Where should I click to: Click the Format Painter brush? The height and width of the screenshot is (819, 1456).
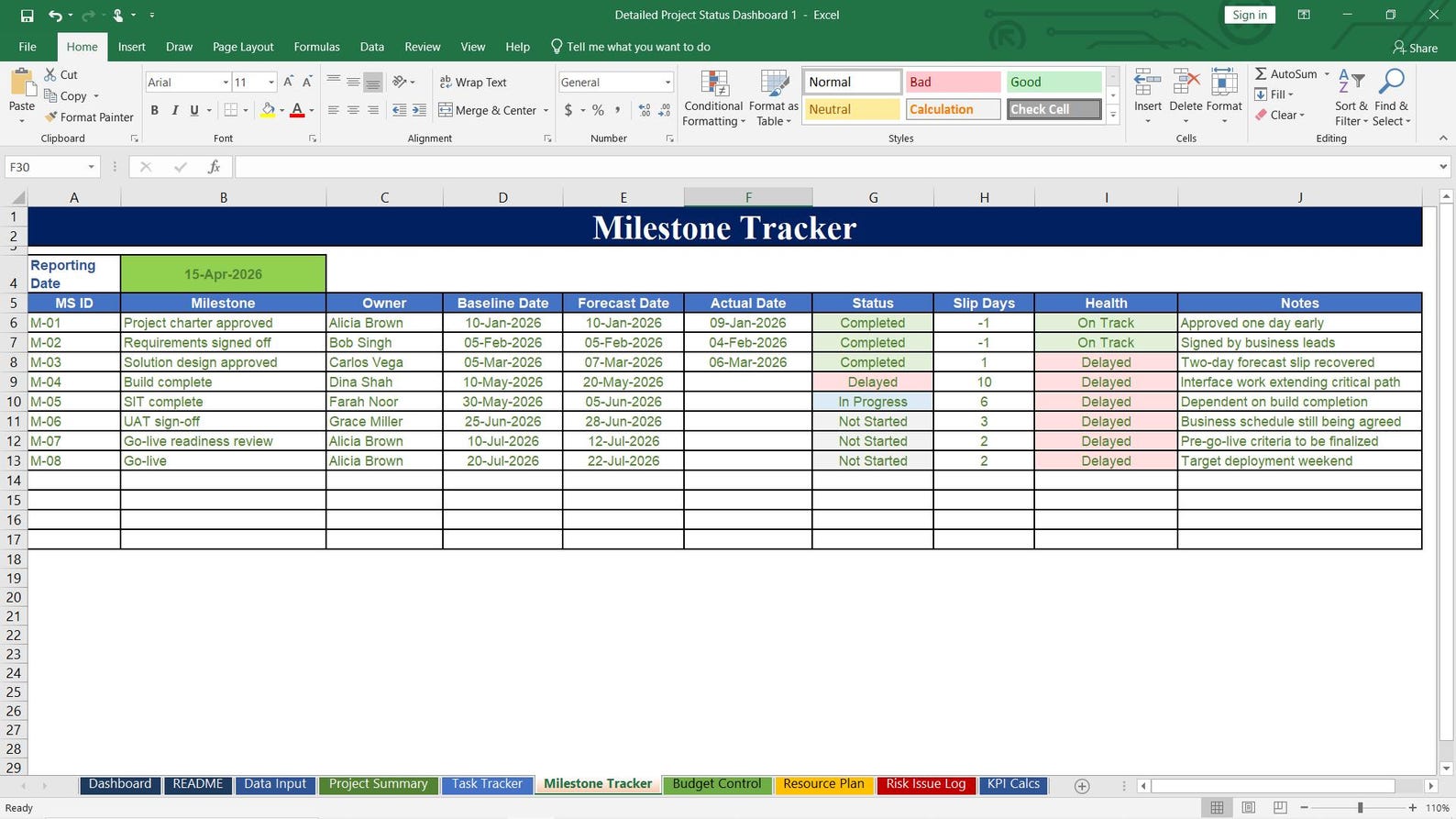pyautogui.click(x=89, y=117)
